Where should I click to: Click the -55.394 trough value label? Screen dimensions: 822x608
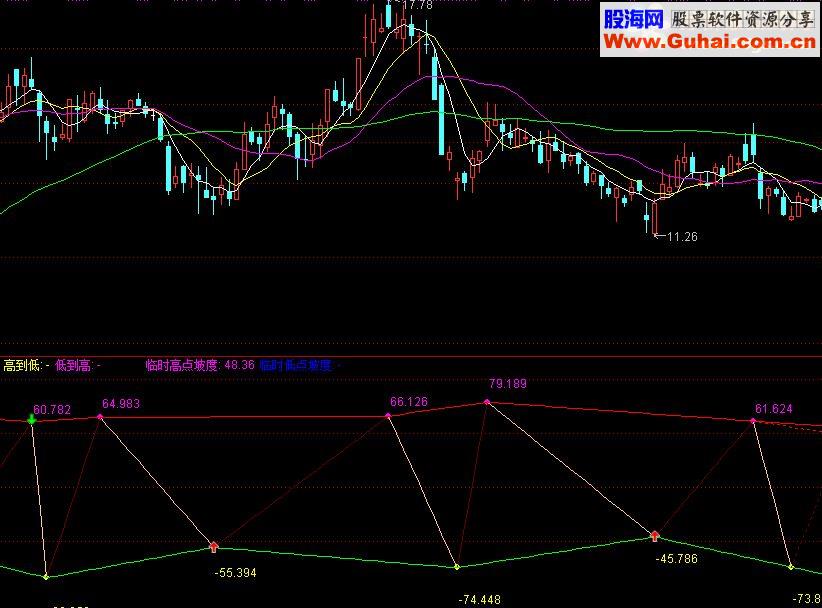pos(235,573)
